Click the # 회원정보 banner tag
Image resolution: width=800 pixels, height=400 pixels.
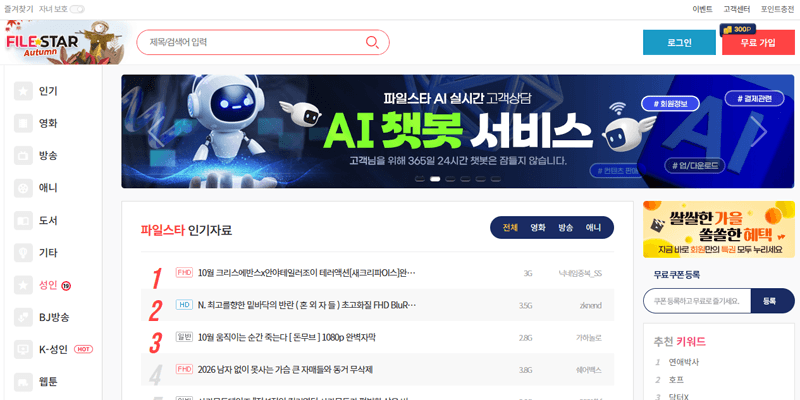[670, 104]
